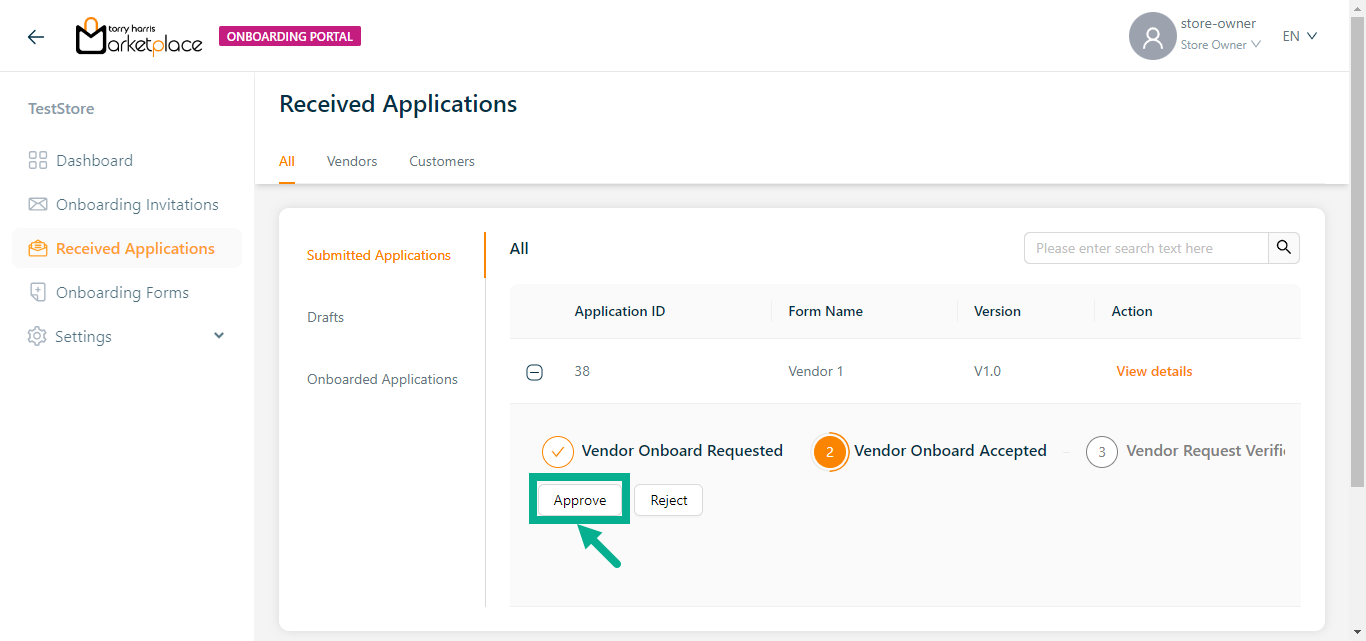Open the Drafts section
The image size is (1366, 641).
point(325,317)
